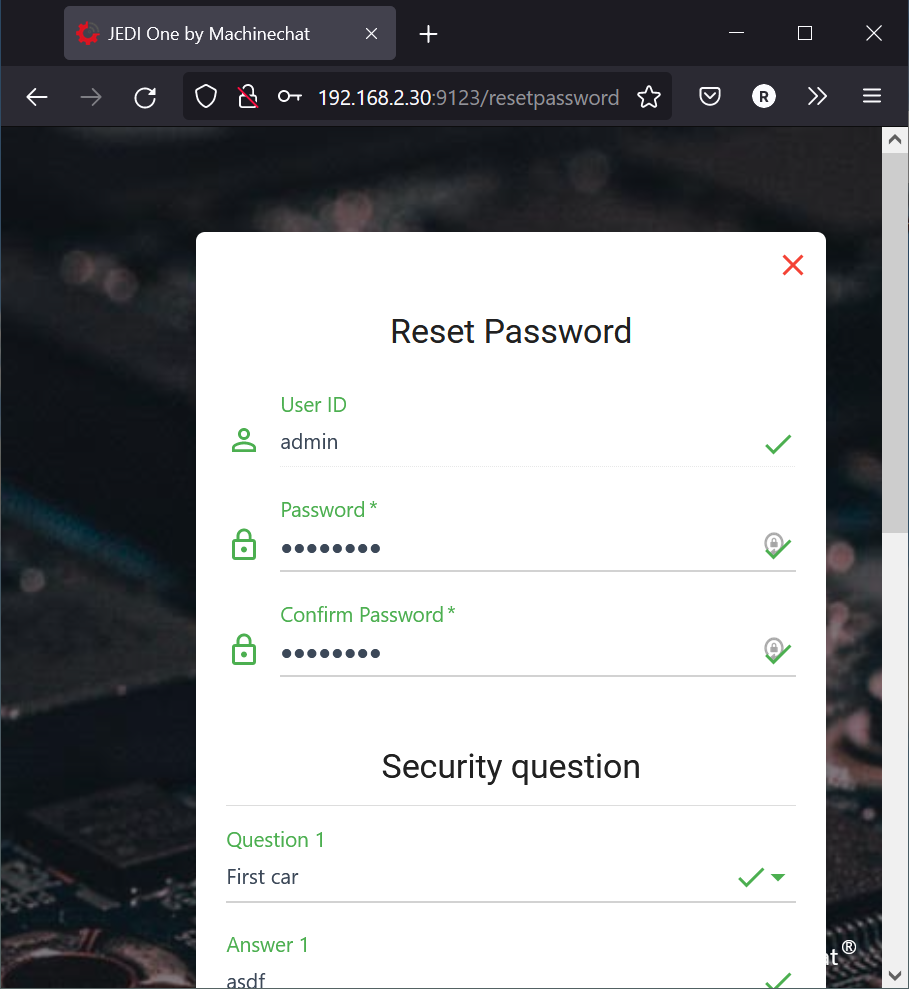
Task: Reload the current page
Action: (145, 97)
